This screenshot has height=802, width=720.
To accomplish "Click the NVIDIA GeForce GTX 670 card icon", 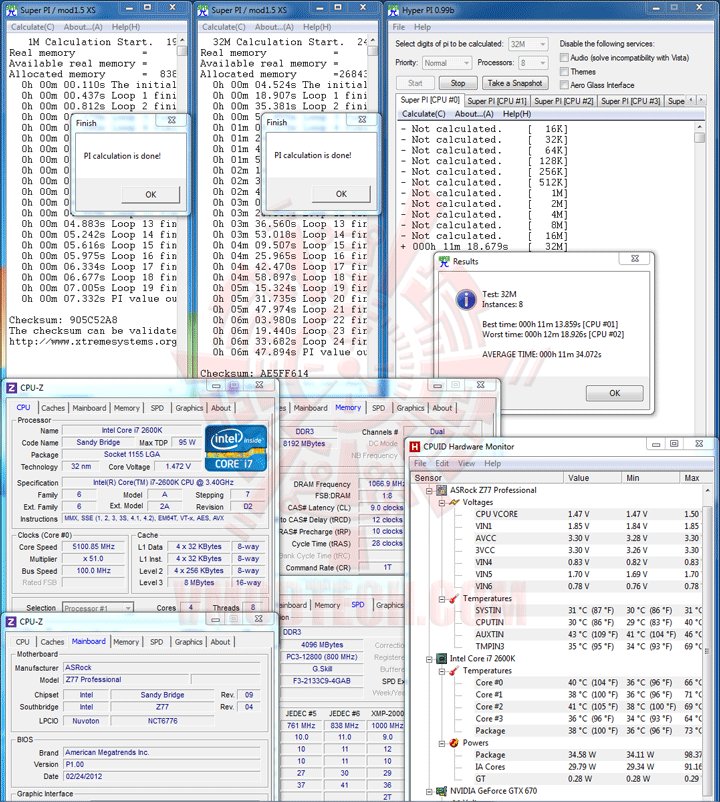I will (x=441, y=791).
